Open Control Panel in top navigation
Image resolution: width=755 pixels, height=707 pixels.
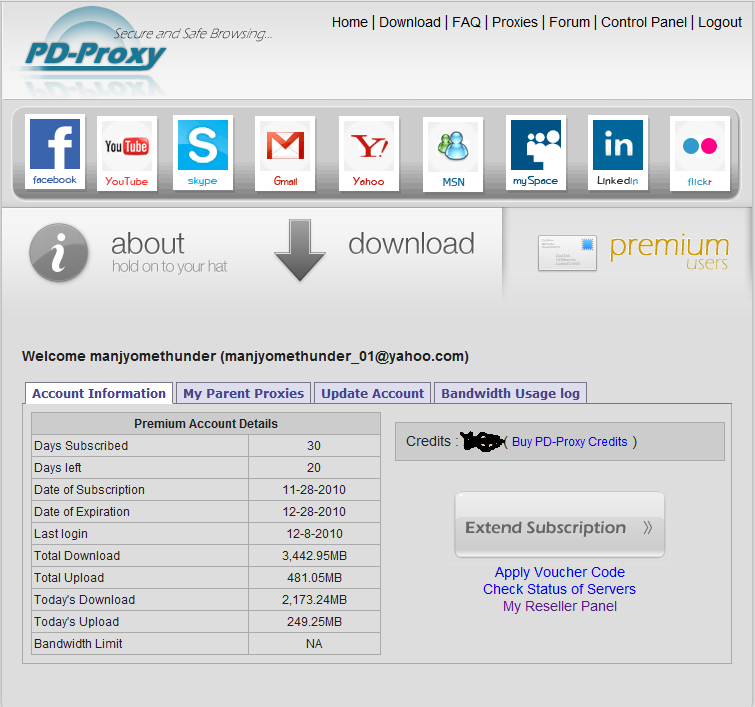tap(644, 22)
